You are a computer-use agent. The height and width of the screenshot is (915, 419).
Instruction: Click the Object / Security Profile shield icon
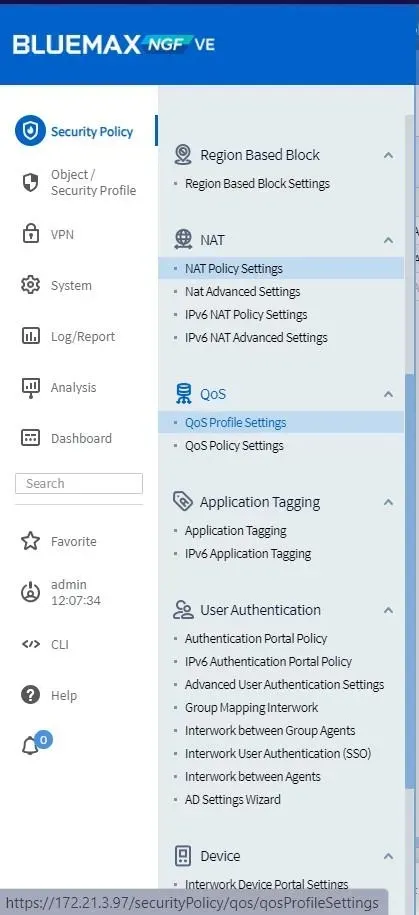coord(30,183)
